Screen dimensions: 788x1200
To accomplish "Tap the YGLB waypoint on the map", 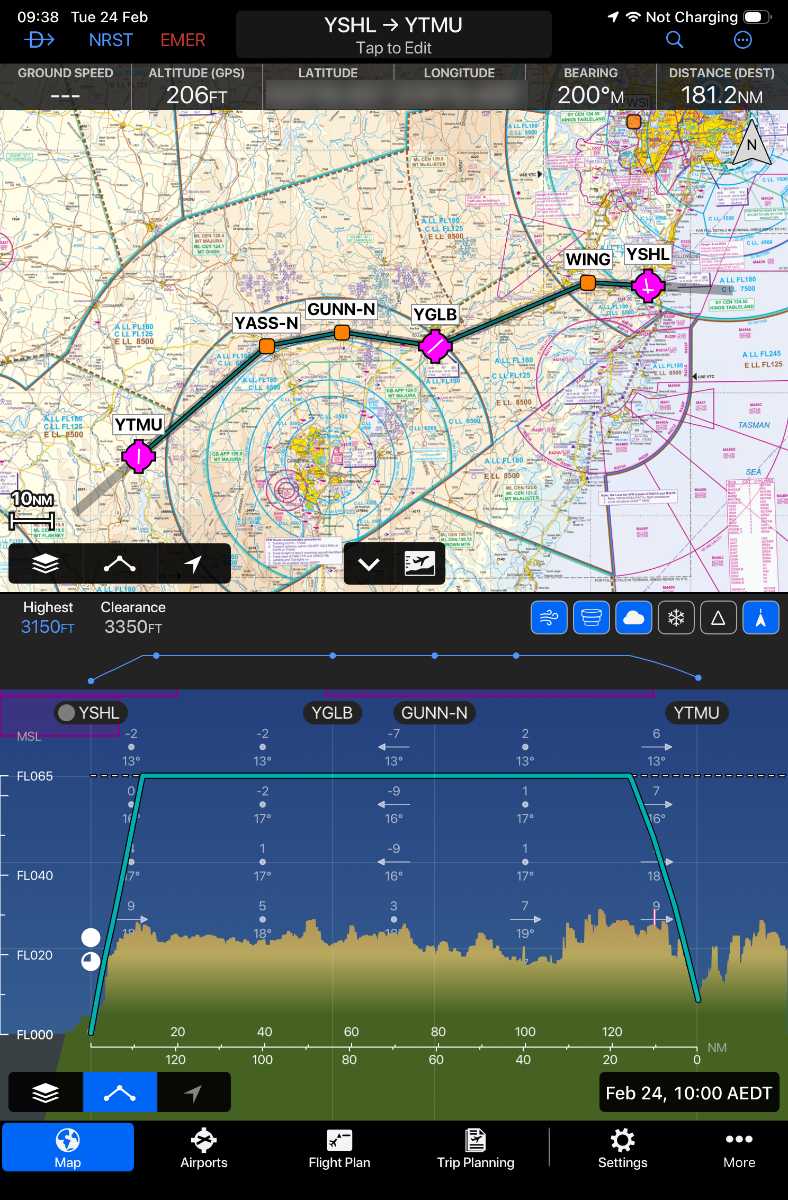I will (x=435, y=345).
